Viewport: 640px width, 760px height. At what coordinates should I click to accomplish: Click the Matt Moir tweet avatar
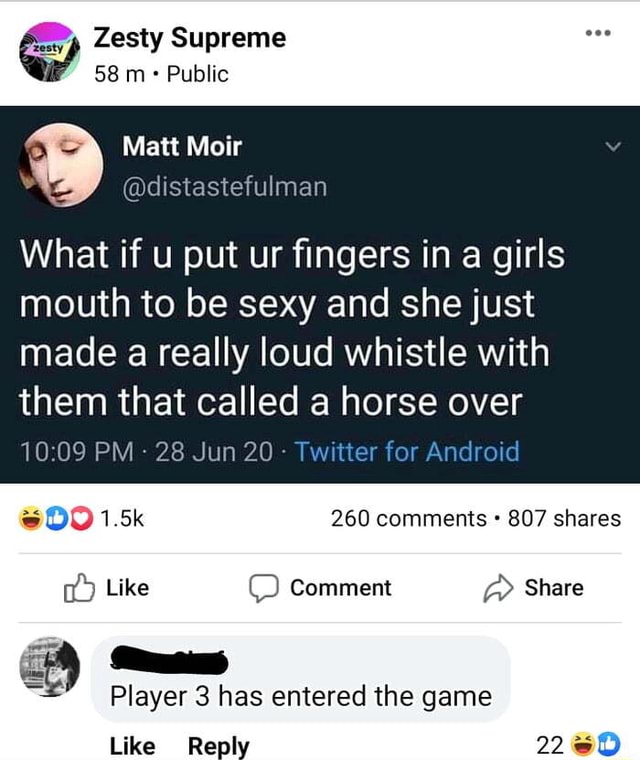tap(60, 164)
